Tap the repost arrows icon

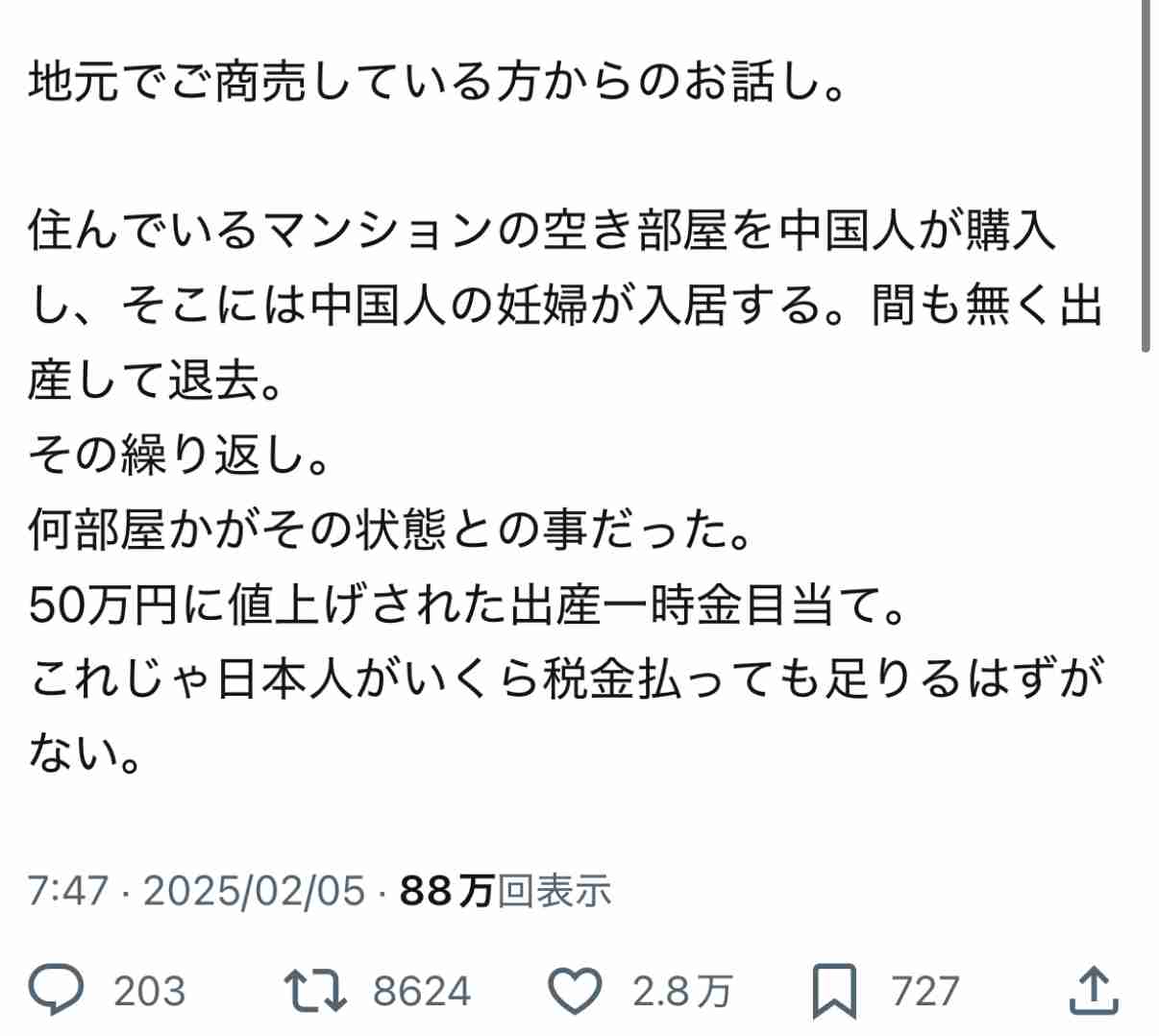[x=316, y=991]
